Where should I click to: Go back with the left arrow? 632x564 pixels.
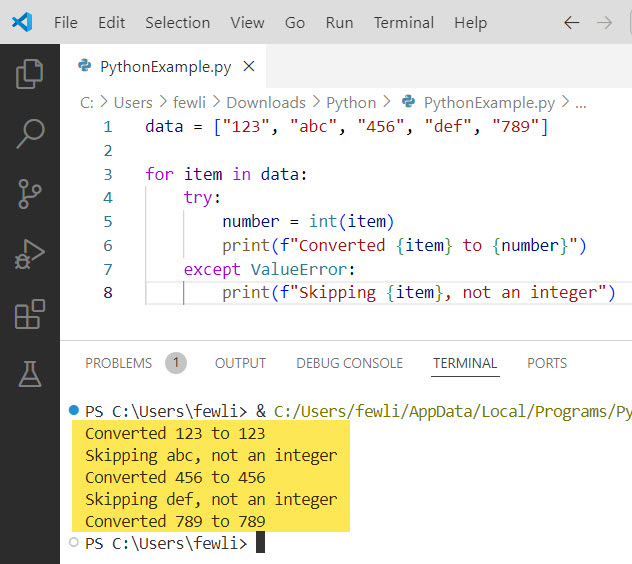pos(571,23)
